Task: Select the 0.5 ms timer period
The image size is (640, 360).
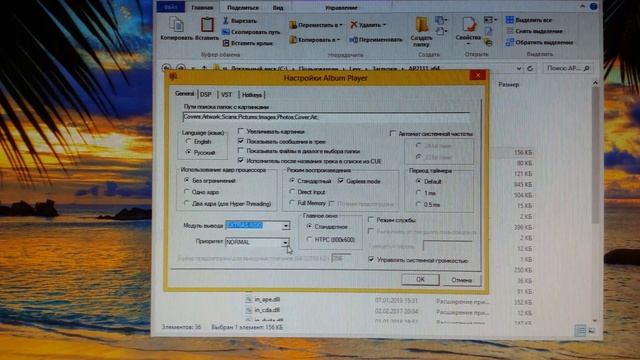Action: (x=418, y=204)
